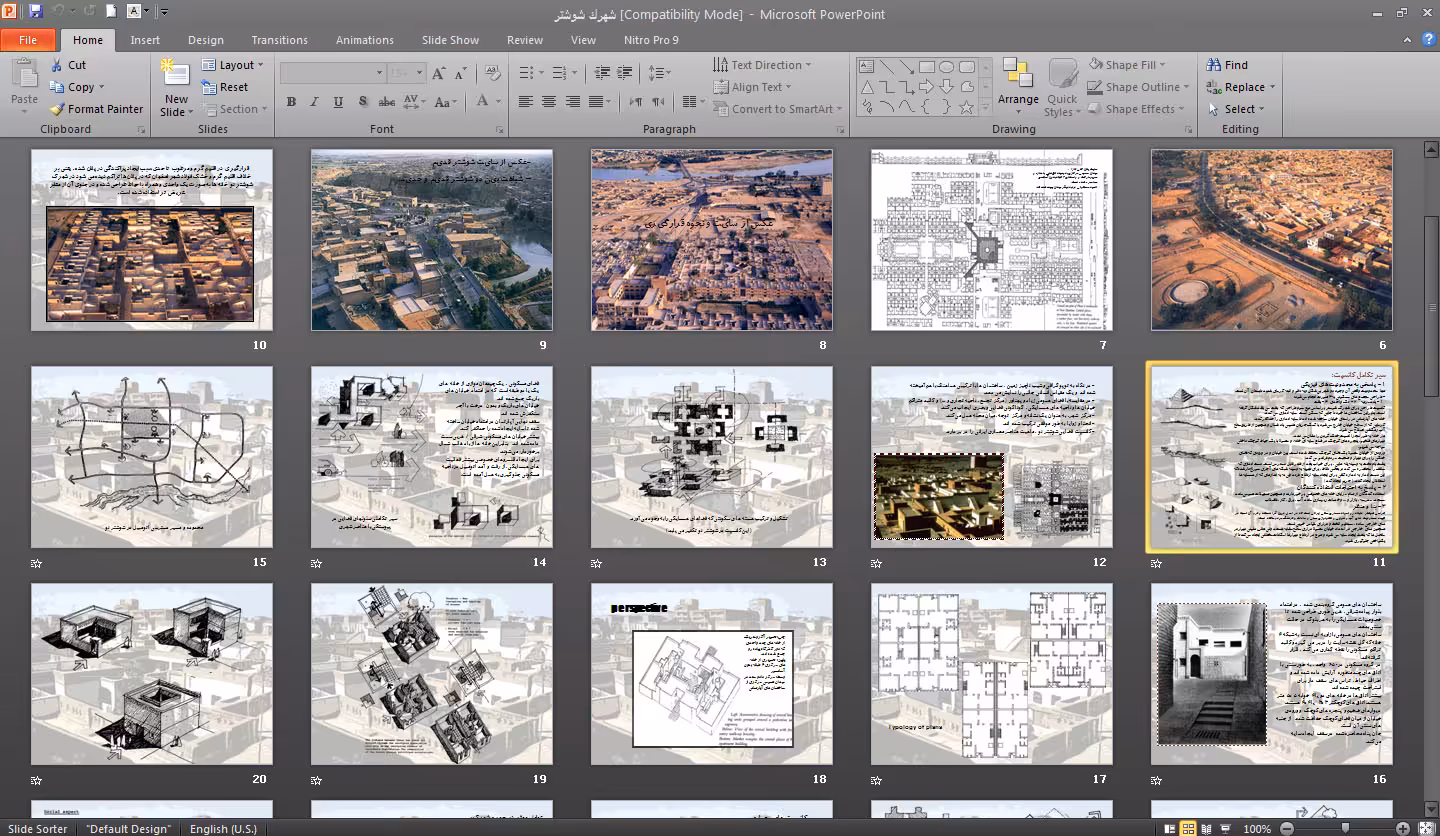Open the Shape Outline dropdown
The width and height of the screenshot is (1440, 836).
[1139, 87]
